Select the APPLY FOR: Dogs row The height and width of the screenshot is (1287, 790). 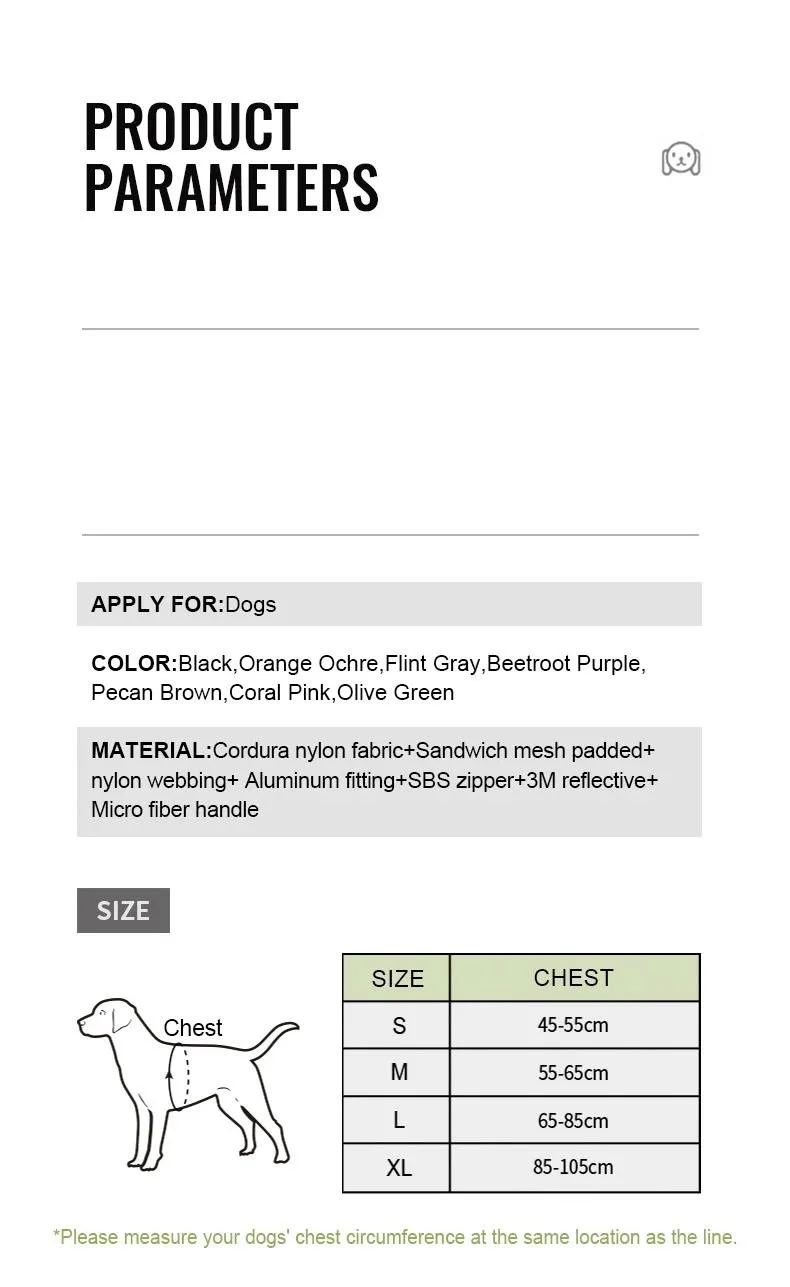point(389,604)
